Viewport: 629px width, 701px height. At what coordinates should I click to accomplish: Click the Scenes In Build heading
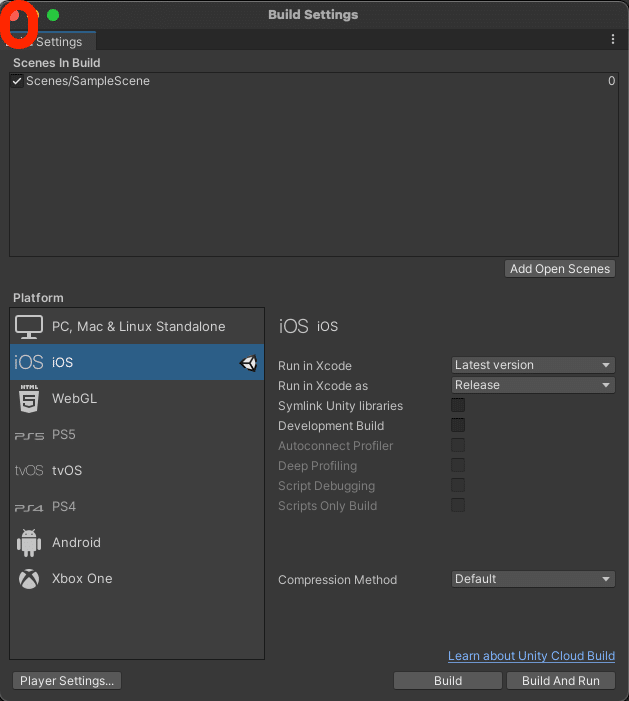57,63
